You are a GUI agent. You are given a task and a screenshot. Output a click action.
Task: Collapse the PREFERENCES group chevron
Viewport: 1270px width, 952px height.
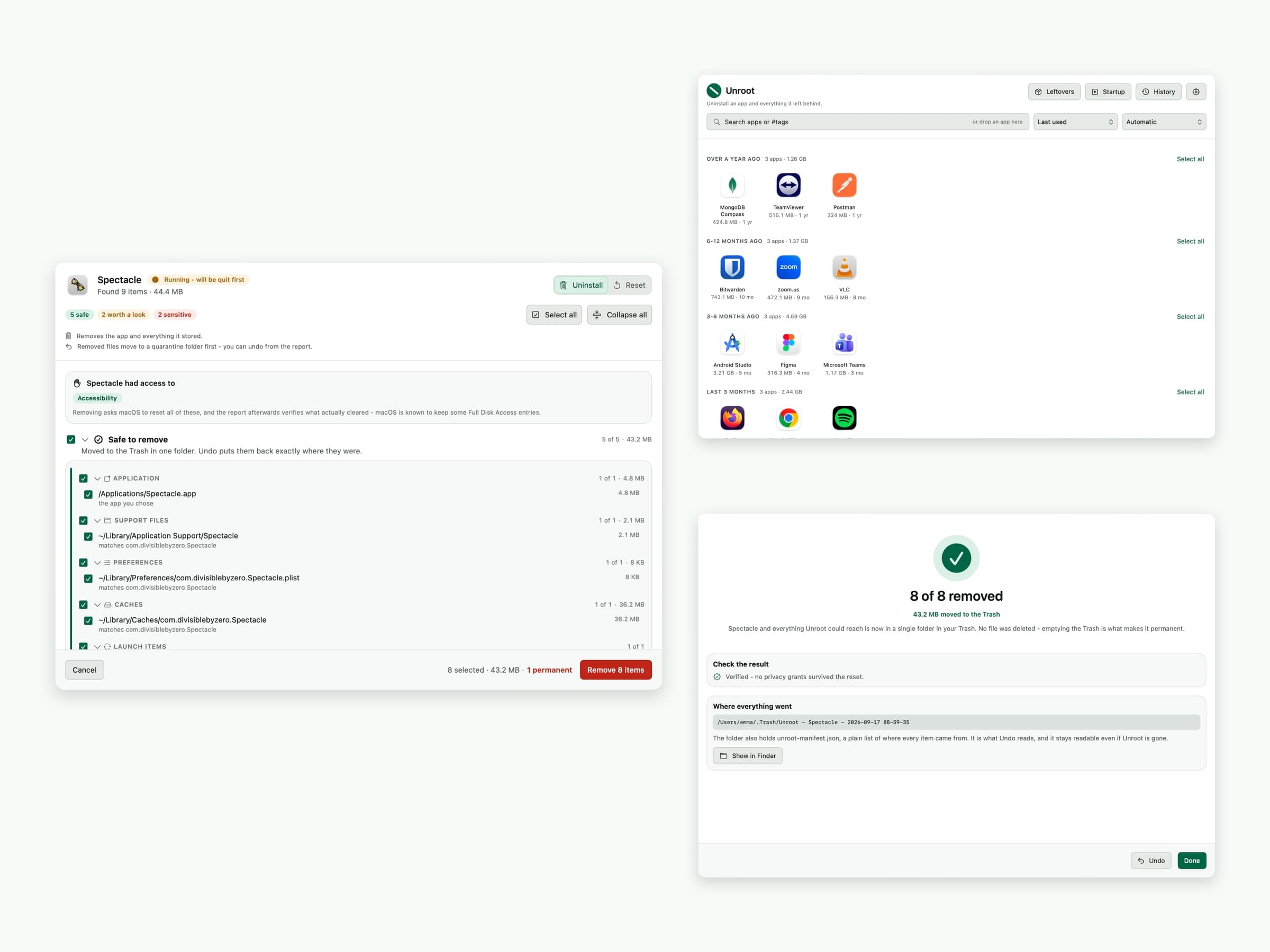tap(97, 562)
